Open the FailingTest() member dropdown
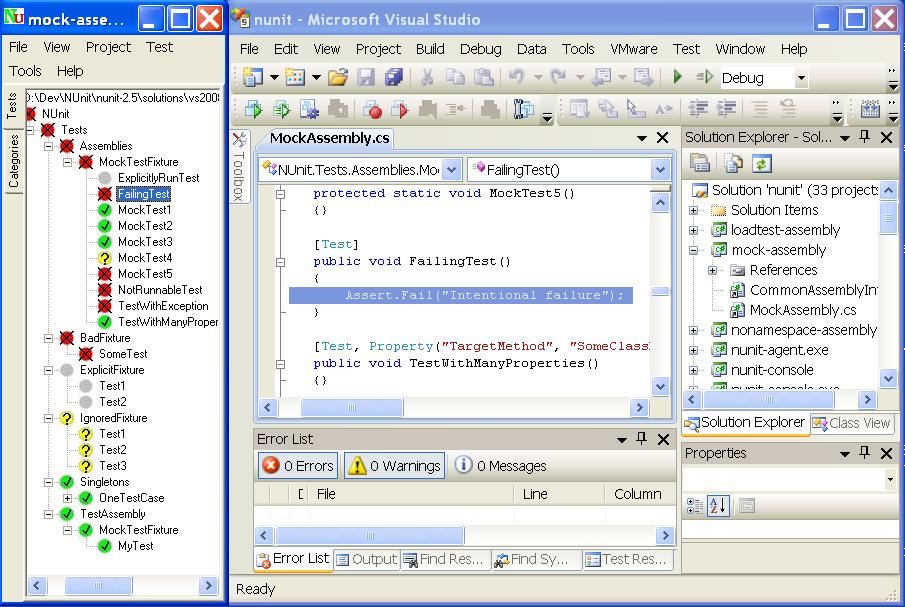 (x=660, y=170)
